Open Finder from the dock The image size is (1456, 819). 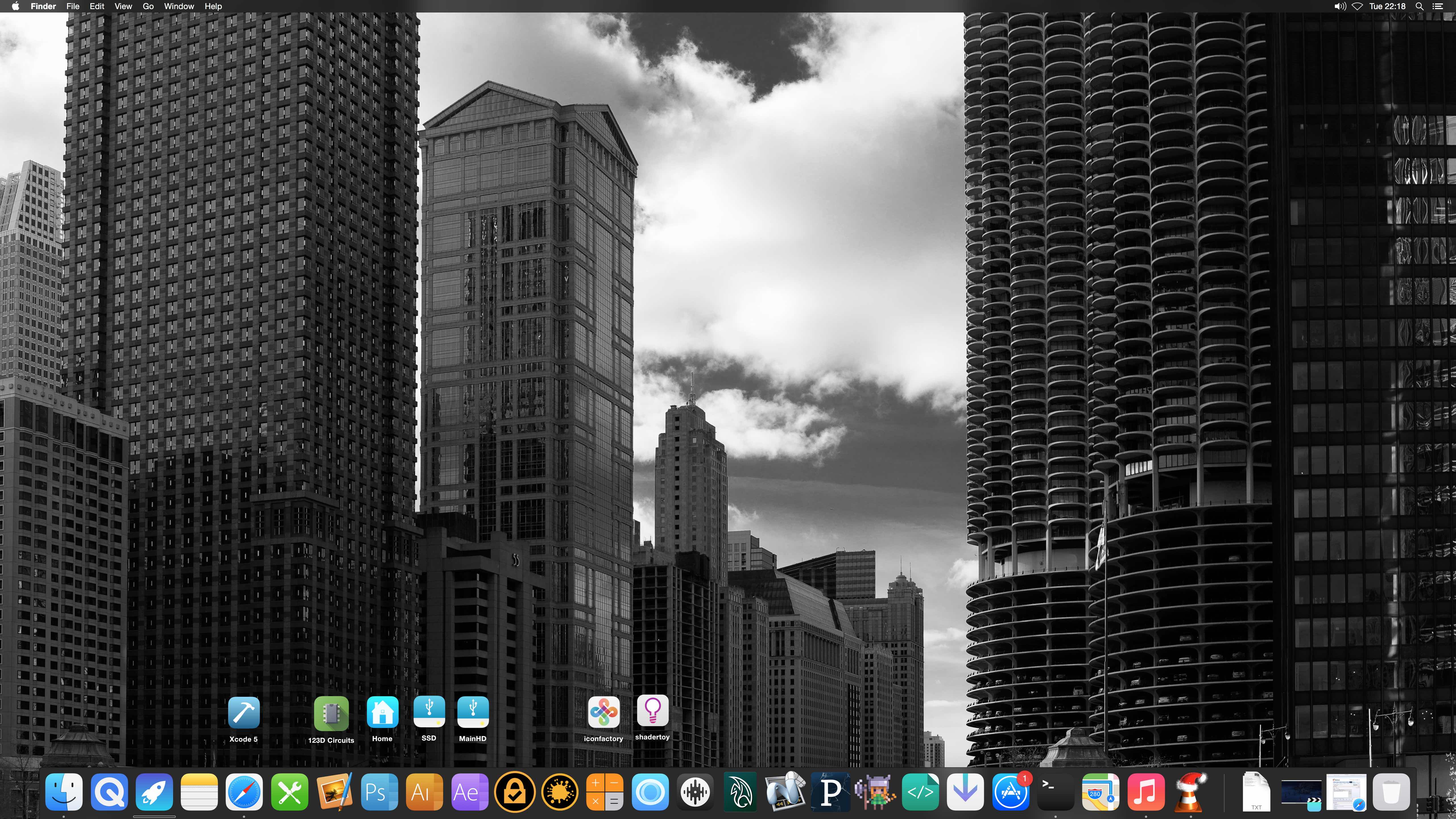pos(64,792)
